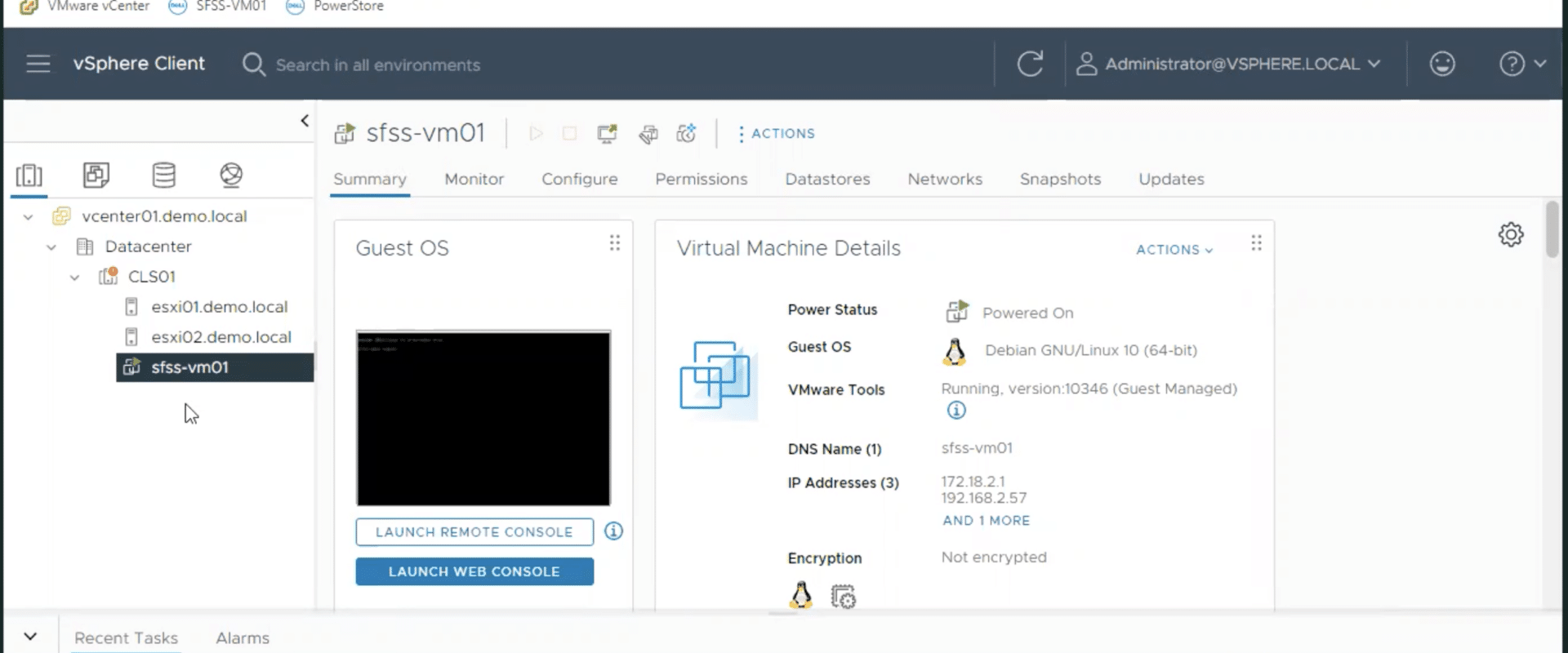Collapse the CLS01 cluster node
The width and height of the screenshot is (1568, 653).
pyautogui.click(x=74, y=278)
